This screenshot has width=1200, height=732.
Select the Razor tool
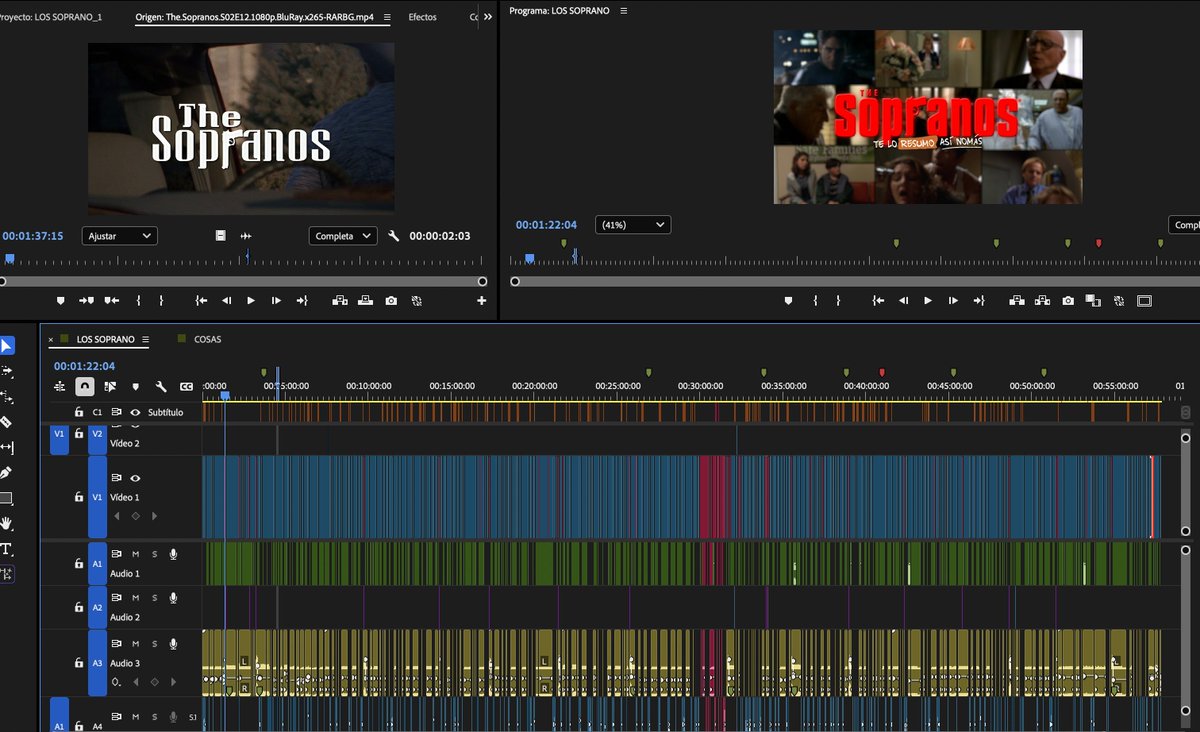[7, 422]
